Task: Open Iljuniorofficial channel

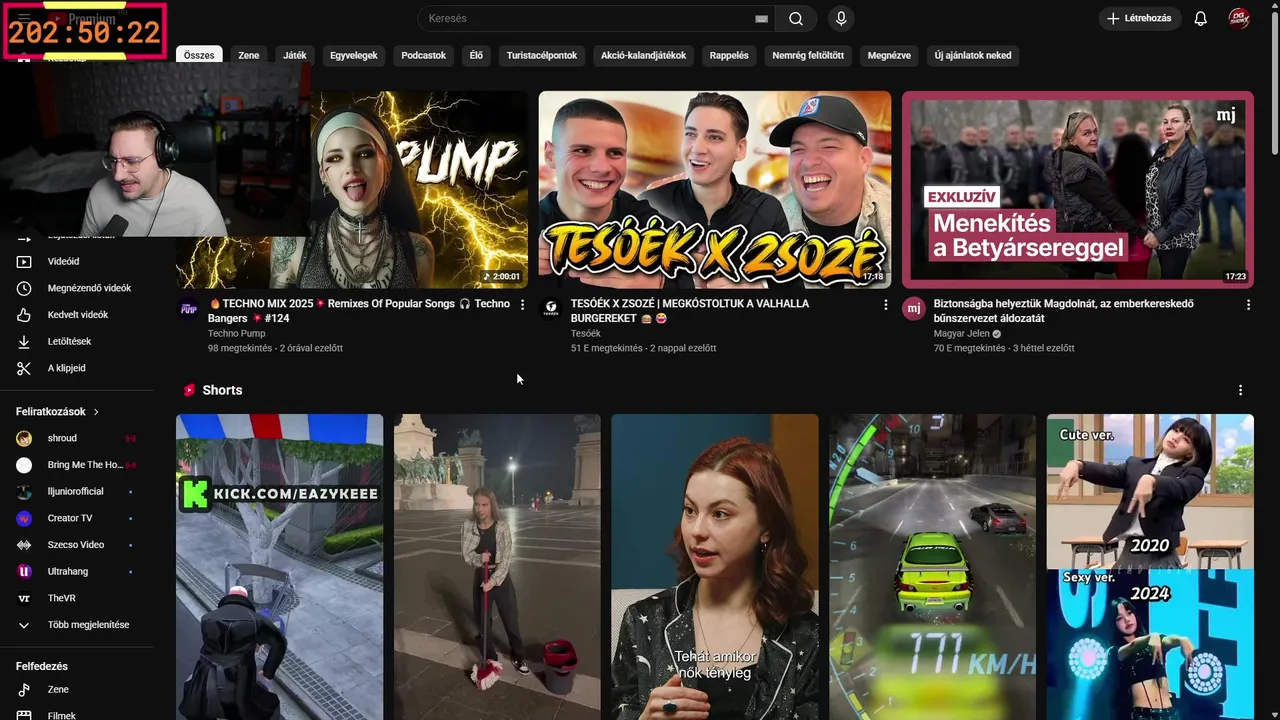Action: [x=76, y=492]
